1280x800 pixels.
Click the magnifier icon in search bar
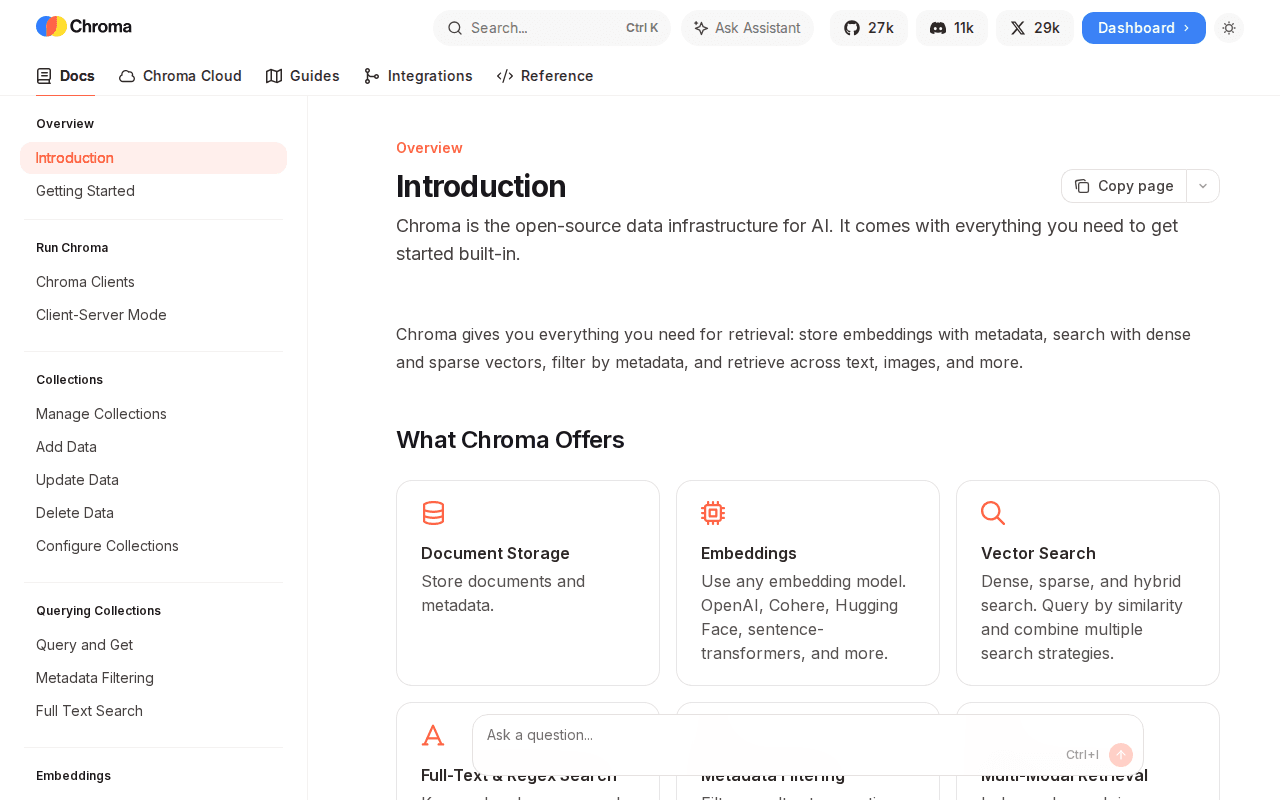coord(454,28)
